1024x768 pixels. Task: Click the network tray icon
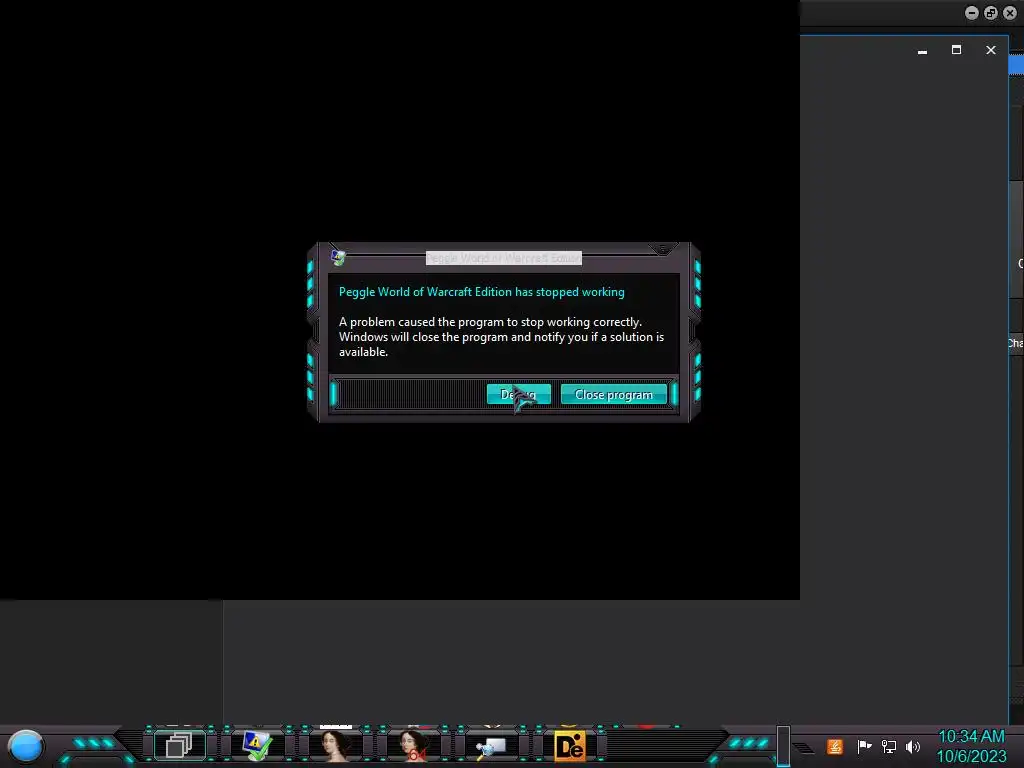point(889,746)
